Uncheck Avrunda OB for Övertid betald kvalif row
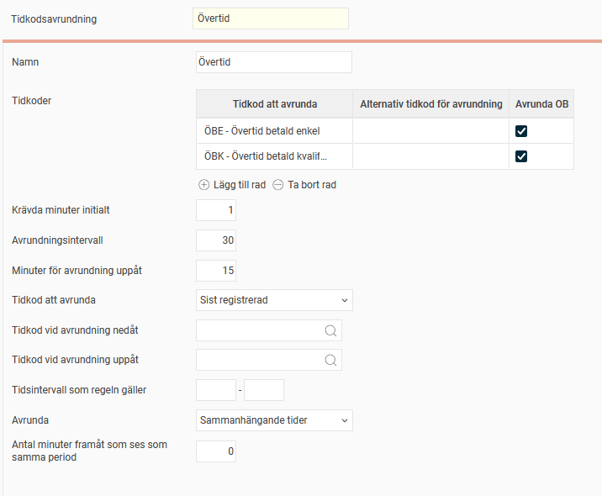Viewport: 602px width, 496px height. click(521, 156)
